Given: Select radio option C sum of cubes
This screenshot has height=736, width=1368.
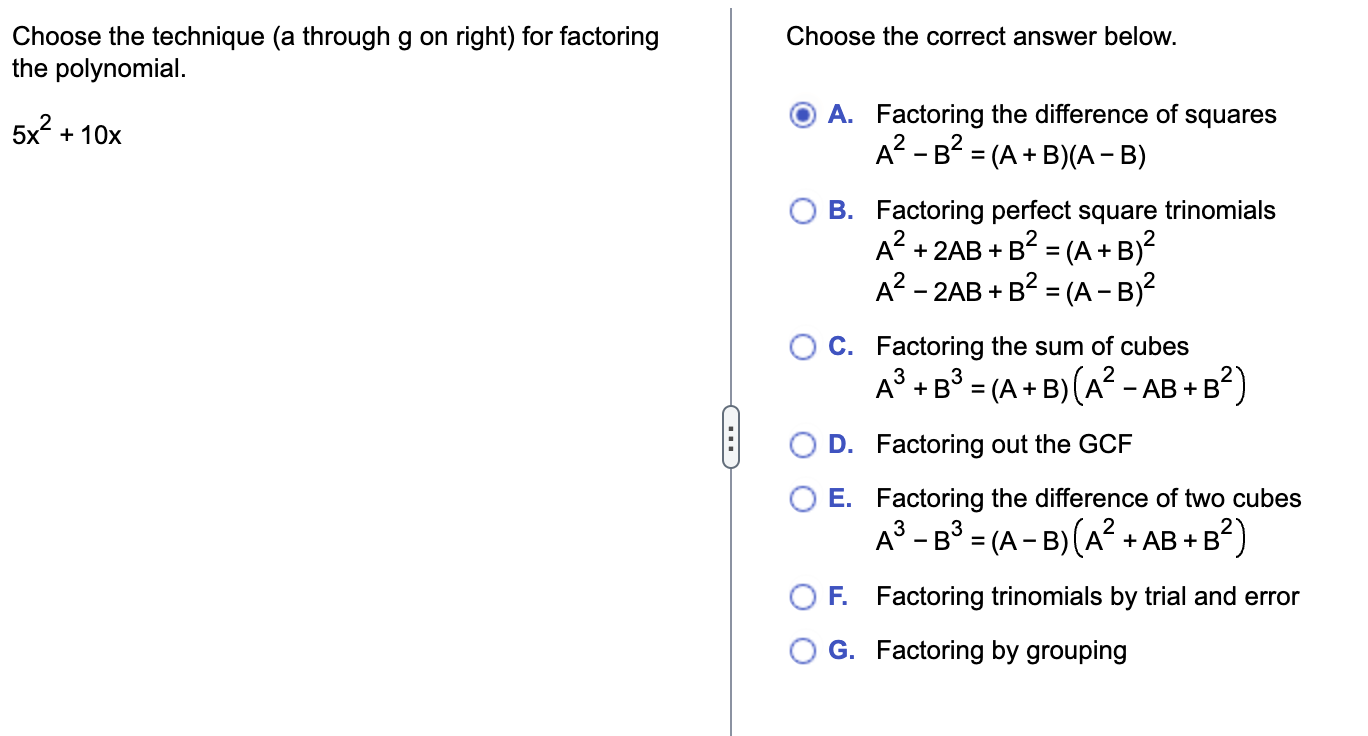Looking at the screenshot, I should tap(804, 347).
